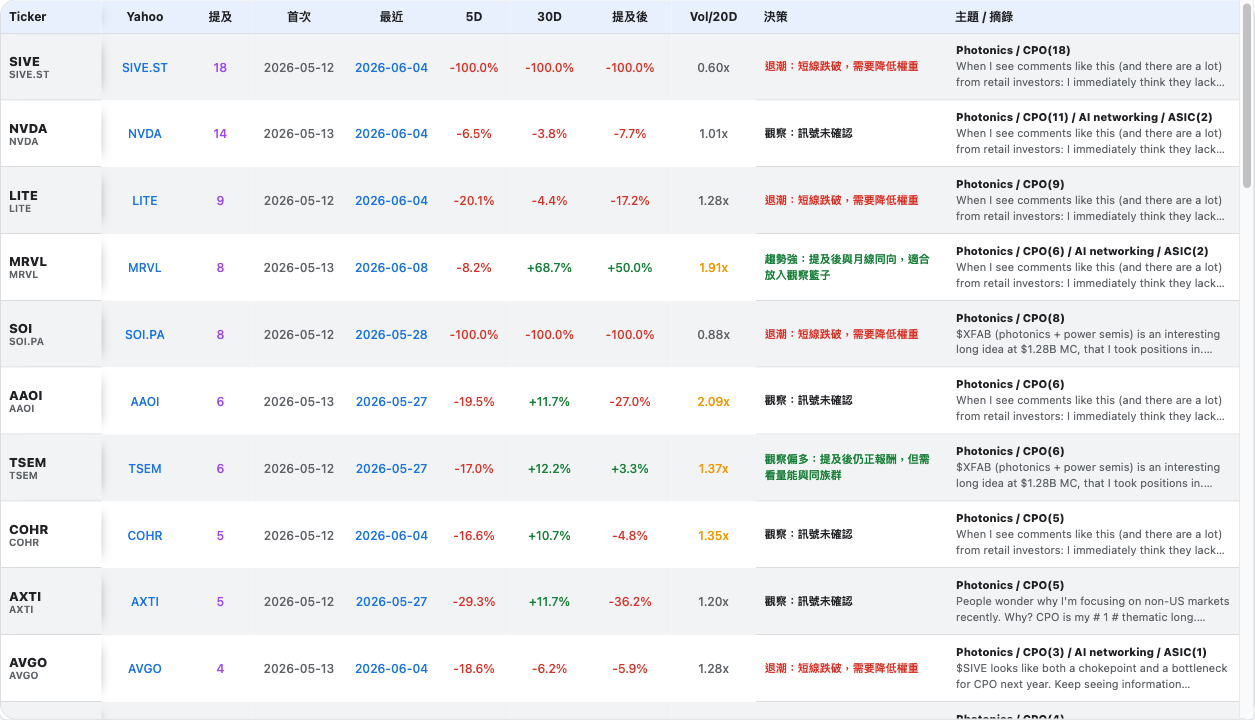Click MRVL's latest date 2026-06-08
Viewport: 1255px width, 720px height.
pos(391,268)
